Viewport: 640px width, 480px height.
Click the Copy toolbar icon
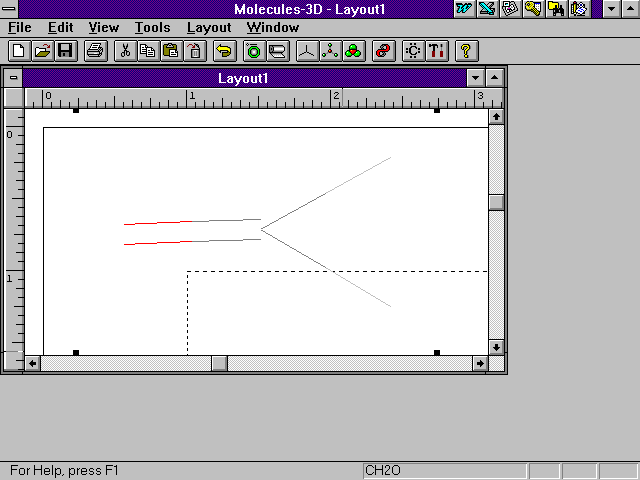148,51
